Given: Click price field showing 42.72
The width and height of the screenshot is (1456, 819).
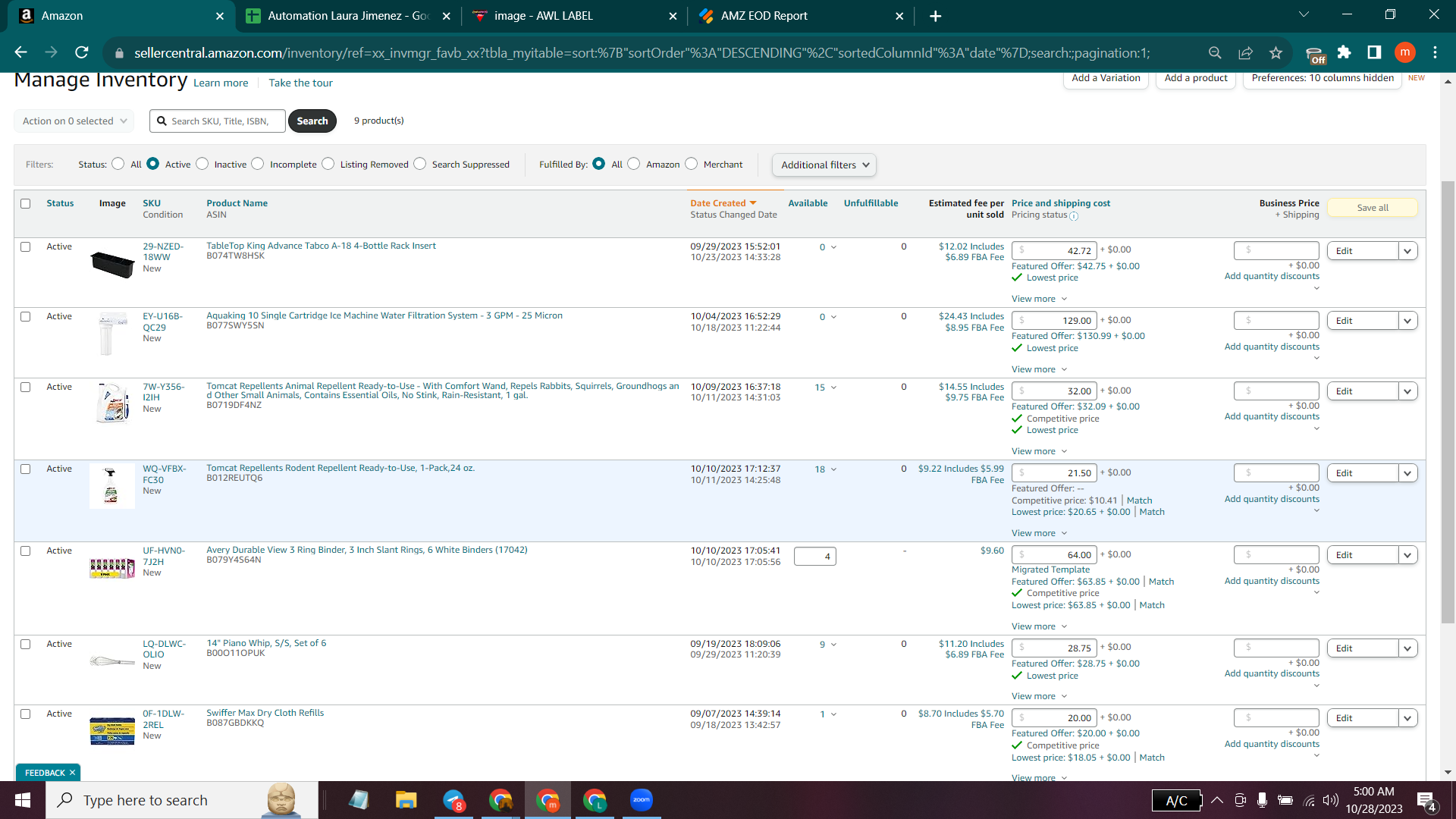Looking at the screenshot, I should click(x=1054, y=250).
